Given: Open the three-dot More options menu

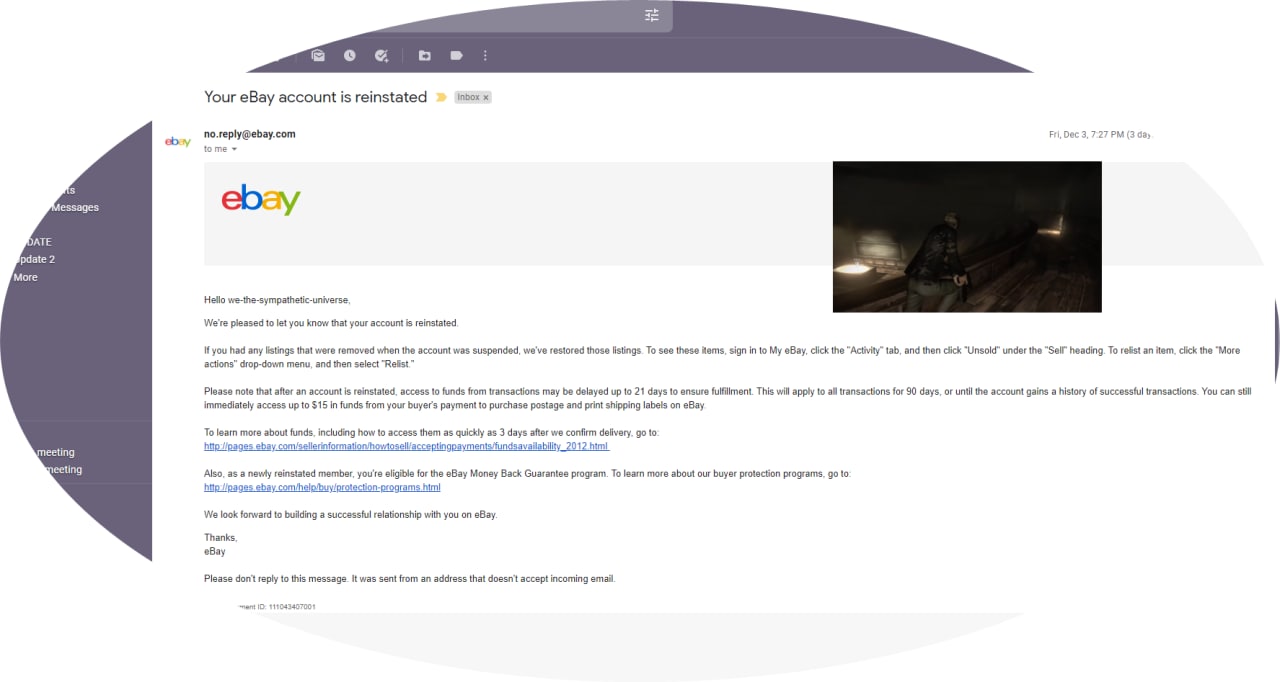Looking at the screenshot, I should [485, 56].
